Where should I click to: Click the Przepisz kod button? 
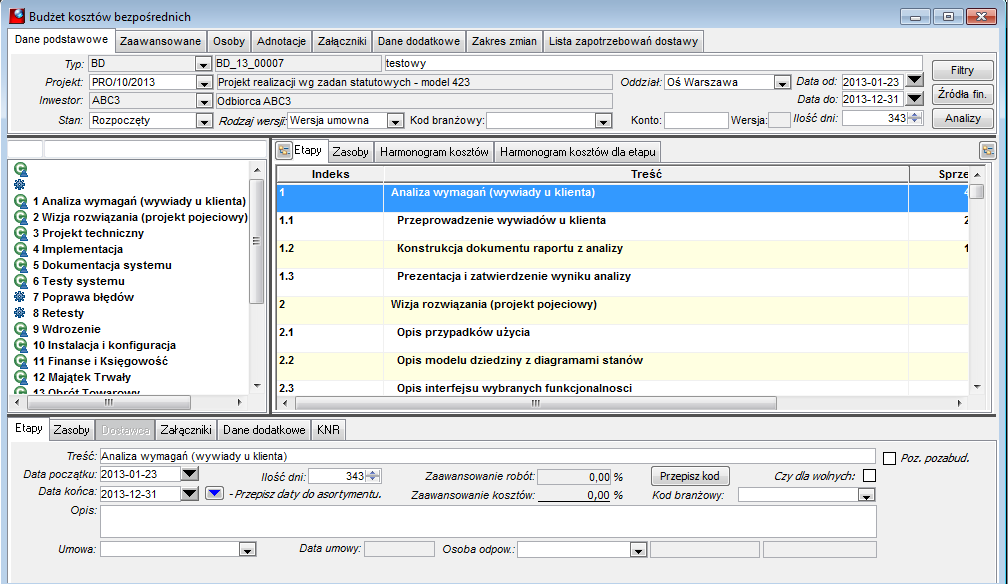690,476
